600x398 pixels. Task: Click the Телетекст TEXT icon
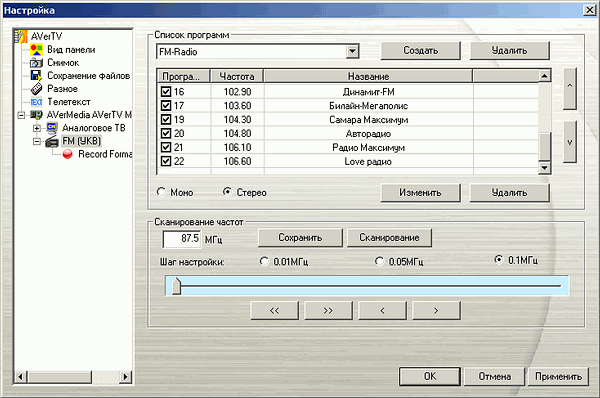[x=36, y=102]
